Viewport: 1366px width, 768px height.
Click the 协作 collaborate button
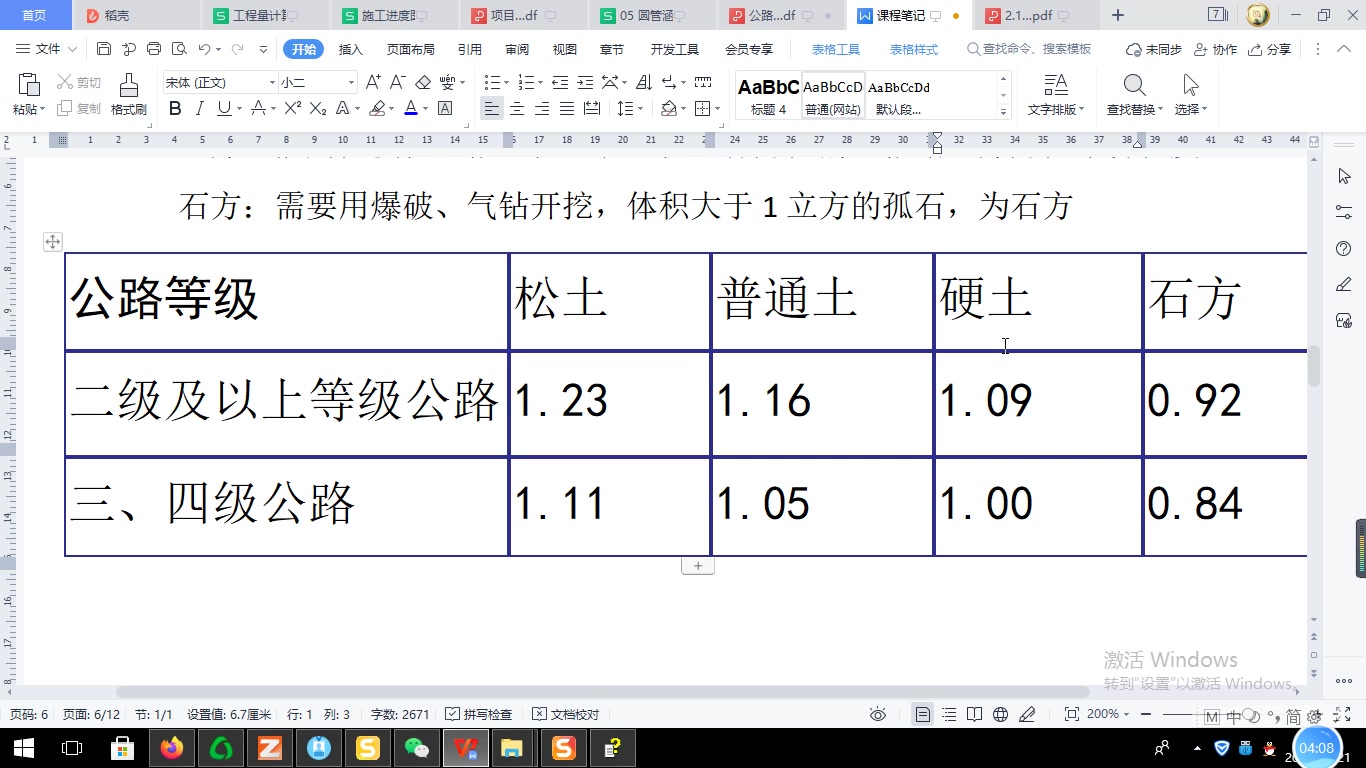(x=1217, y=49)
